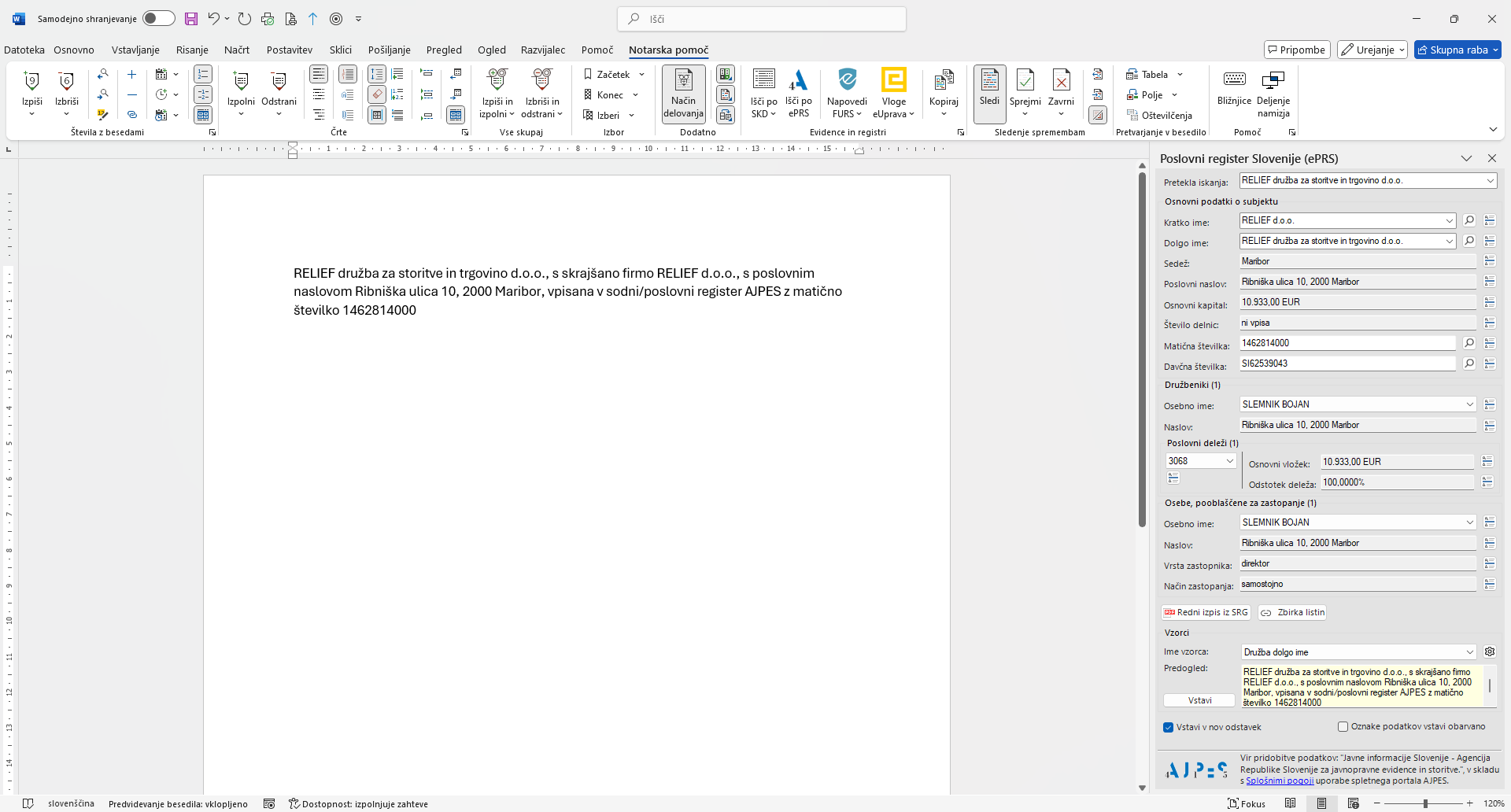Expand Družbeniki Osebno ime combo box
Screen dimensions: 1511x812
(x=1469, y=404)
